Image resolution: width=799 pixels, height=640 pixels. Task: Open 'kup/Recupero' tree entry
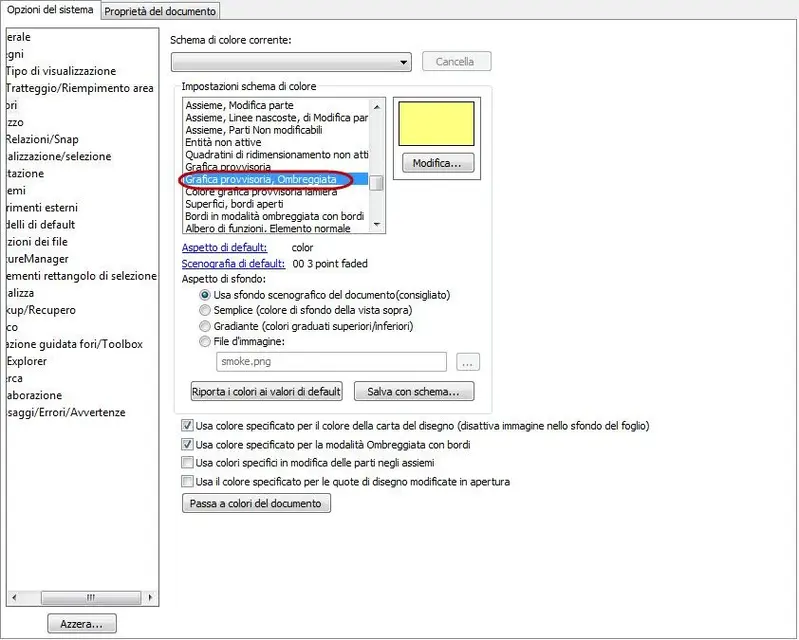[41, 310]
